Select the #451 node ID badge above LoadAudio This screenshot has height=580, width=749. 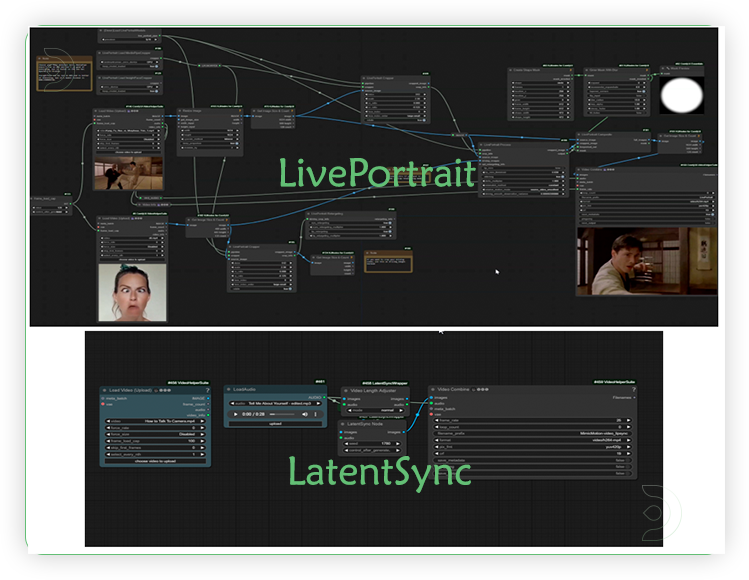coord(320,381)
